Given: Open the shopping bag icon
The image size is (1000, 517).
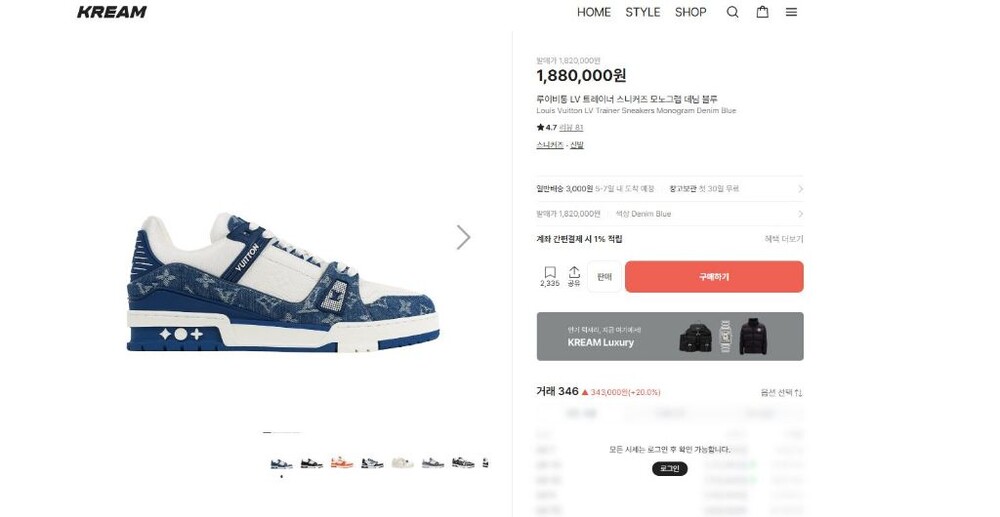Looking at the screenshot, I should point(762,12).
